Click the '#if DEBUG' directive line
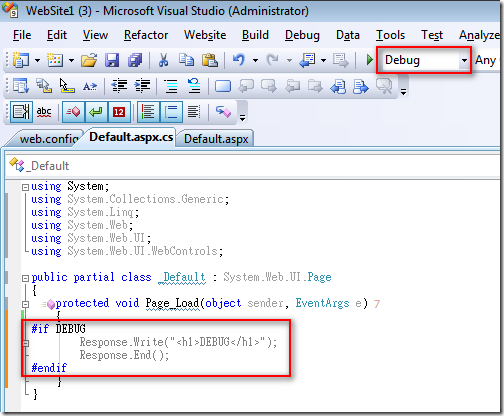504x416 pixels. pyautogui.click(x=58, y=329)
